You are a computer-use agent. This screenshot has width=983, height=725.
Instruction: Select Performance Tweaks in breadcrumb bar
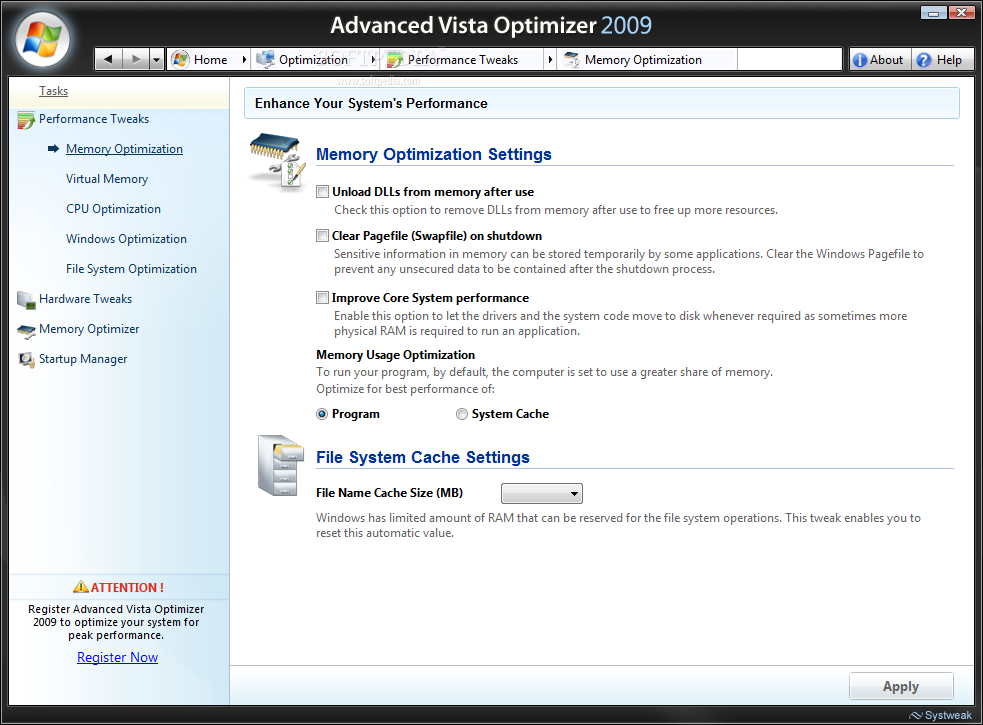463,60
